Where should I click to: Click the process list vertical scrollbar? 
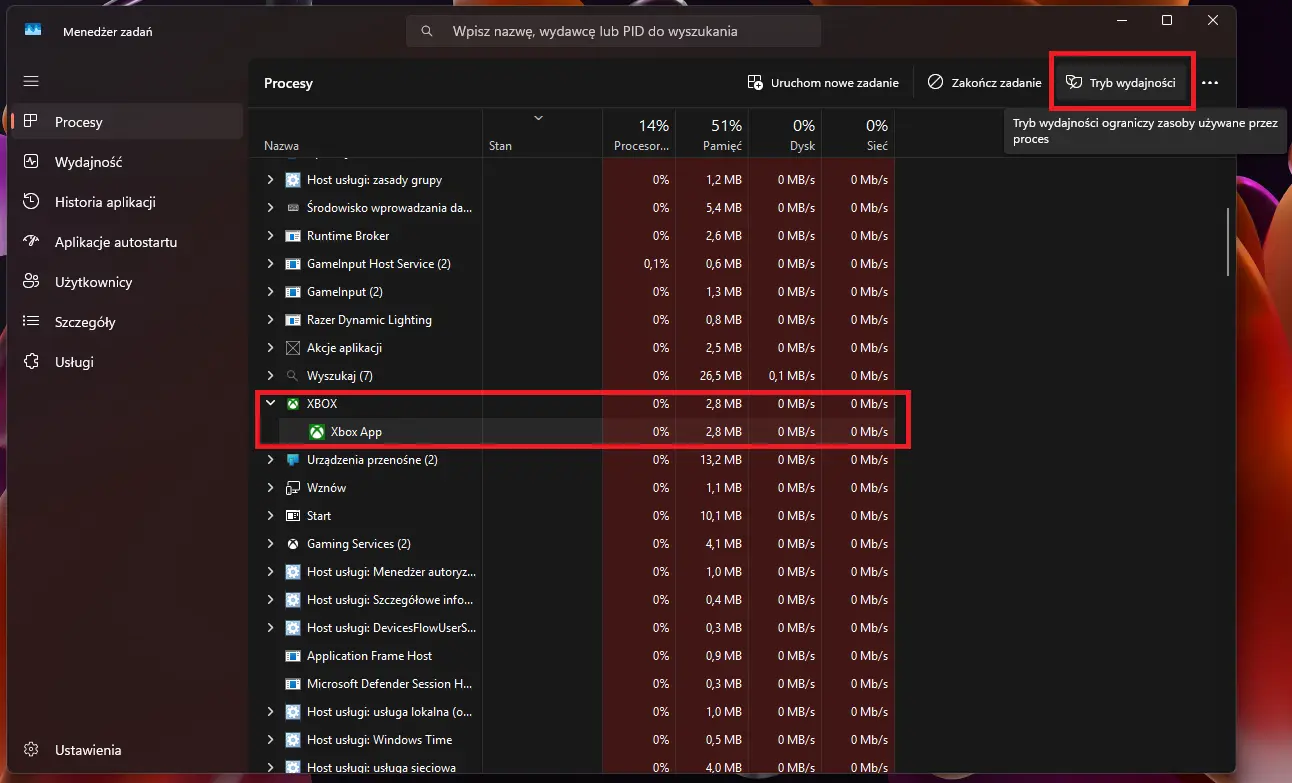(1229, 242)
